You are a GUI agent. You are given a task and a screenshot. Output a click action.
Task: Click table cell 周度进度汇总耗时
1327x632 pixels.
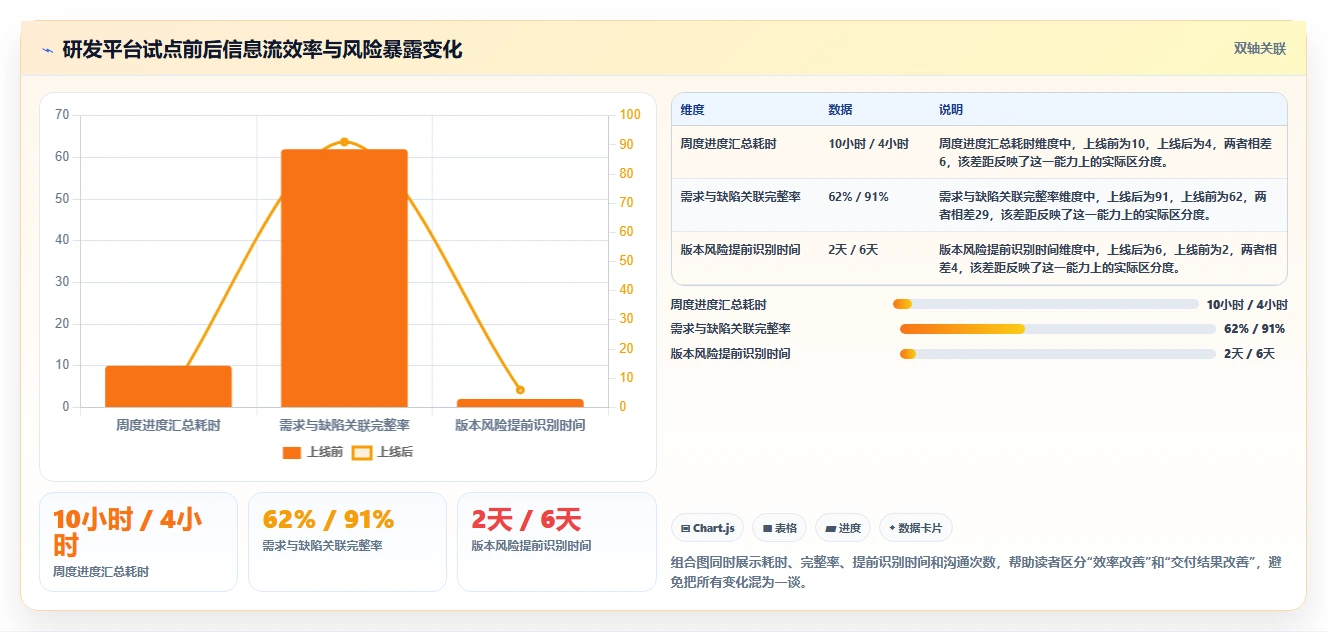click(x=728, y=144)
